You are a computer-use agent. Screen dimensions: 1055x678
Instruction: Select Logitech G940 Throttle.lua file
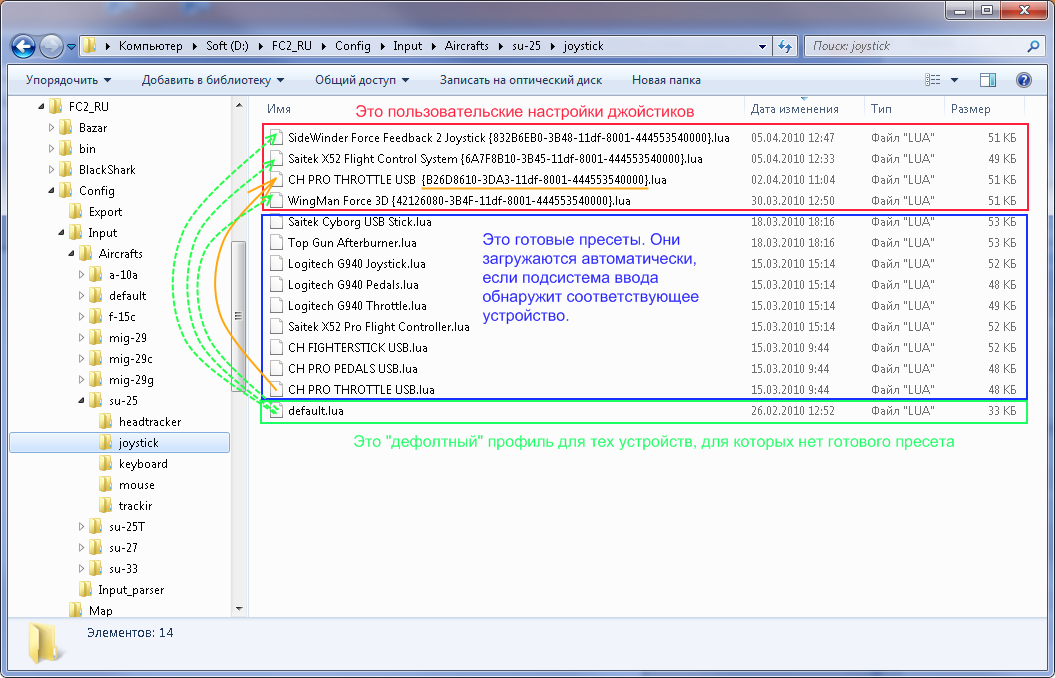[x=357, y=305]
